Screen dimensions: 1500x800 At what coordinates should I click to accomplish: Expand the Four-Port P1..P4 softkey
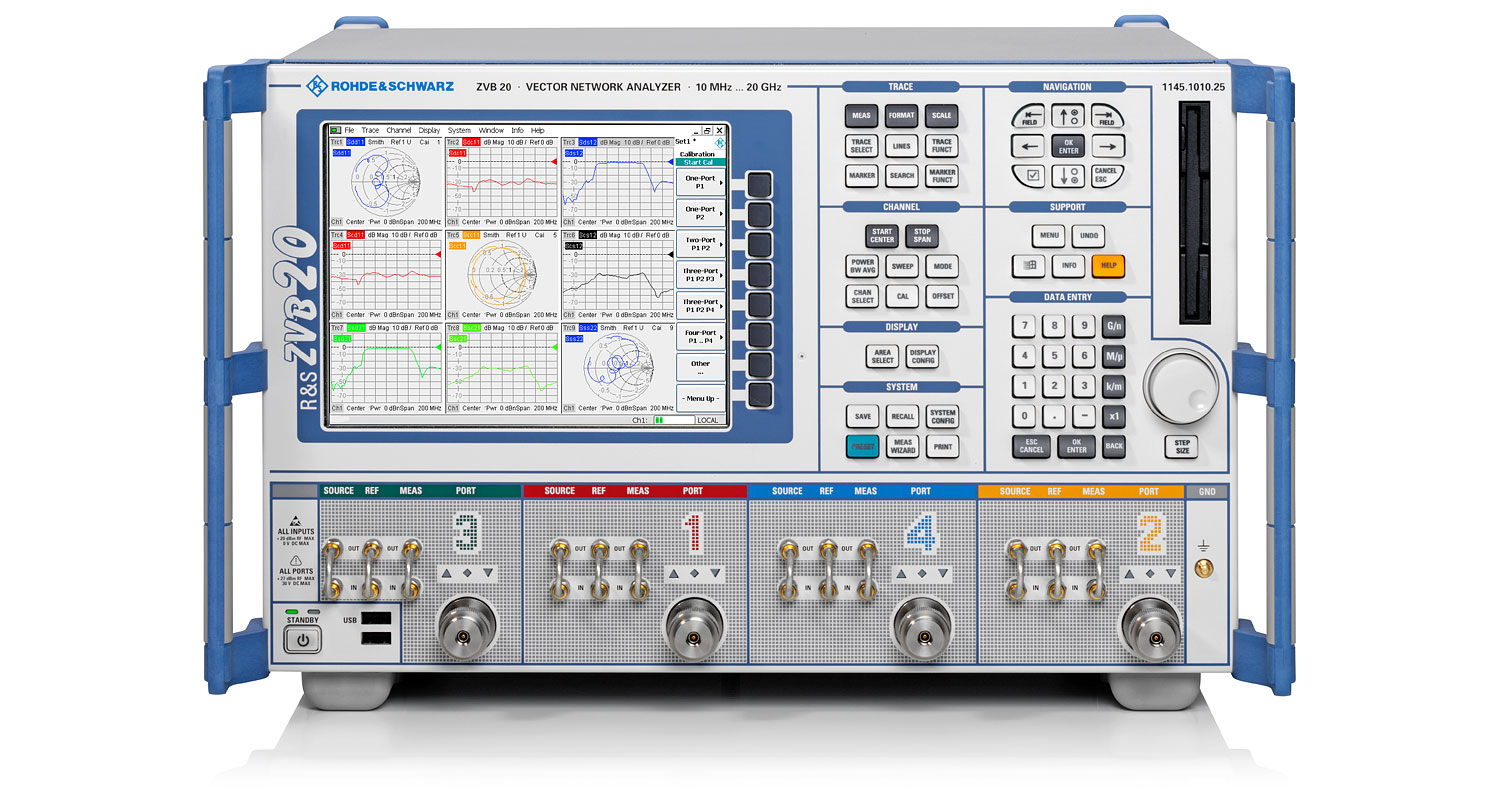(x=700, y=337)
